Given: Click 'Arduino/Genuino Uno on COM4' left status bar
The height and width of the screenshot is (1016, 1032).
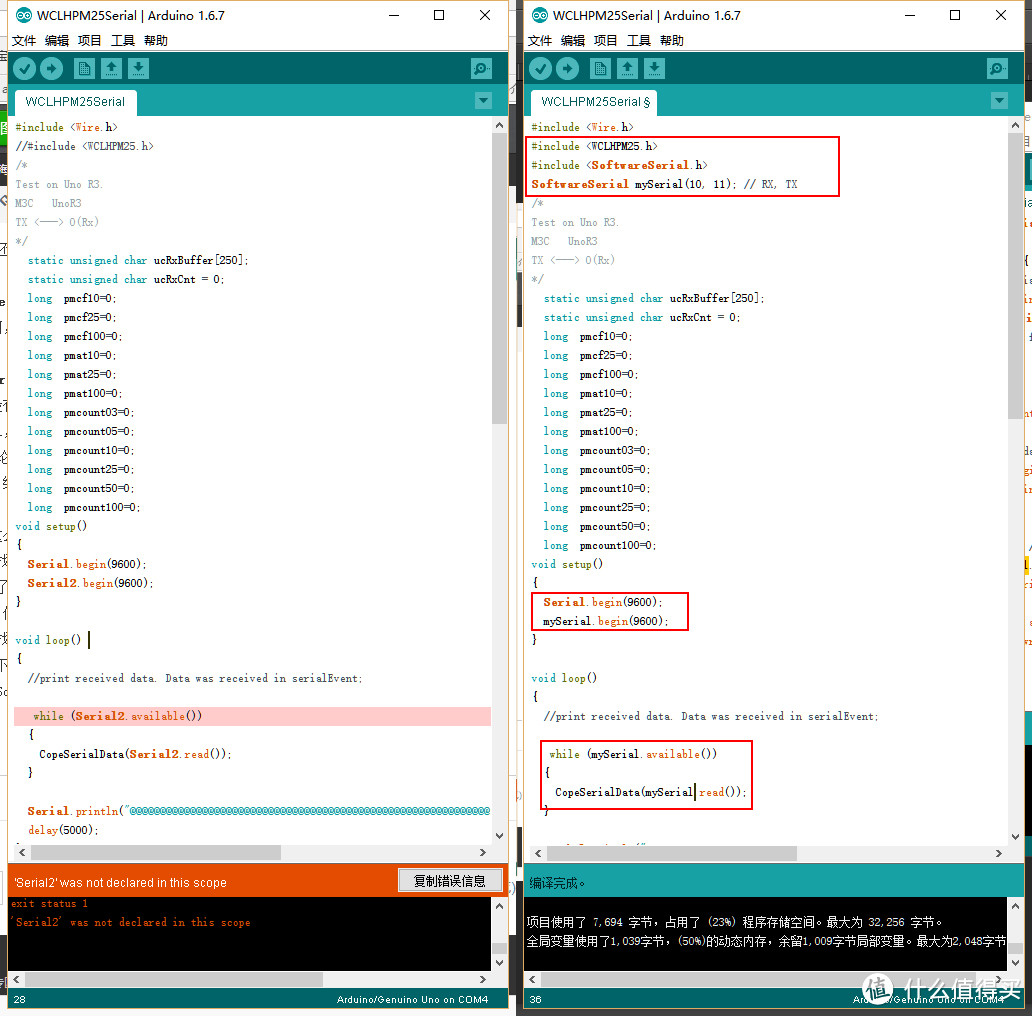Looking at the screenshot, I should [x=413, y=999].
